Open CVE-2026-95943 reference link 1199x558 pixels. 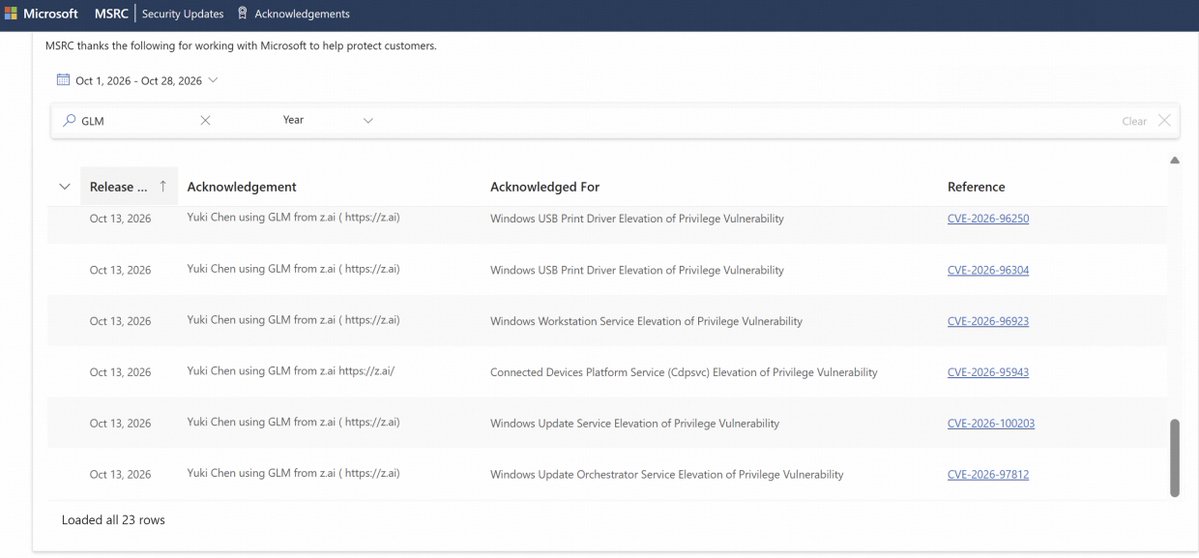988,372
